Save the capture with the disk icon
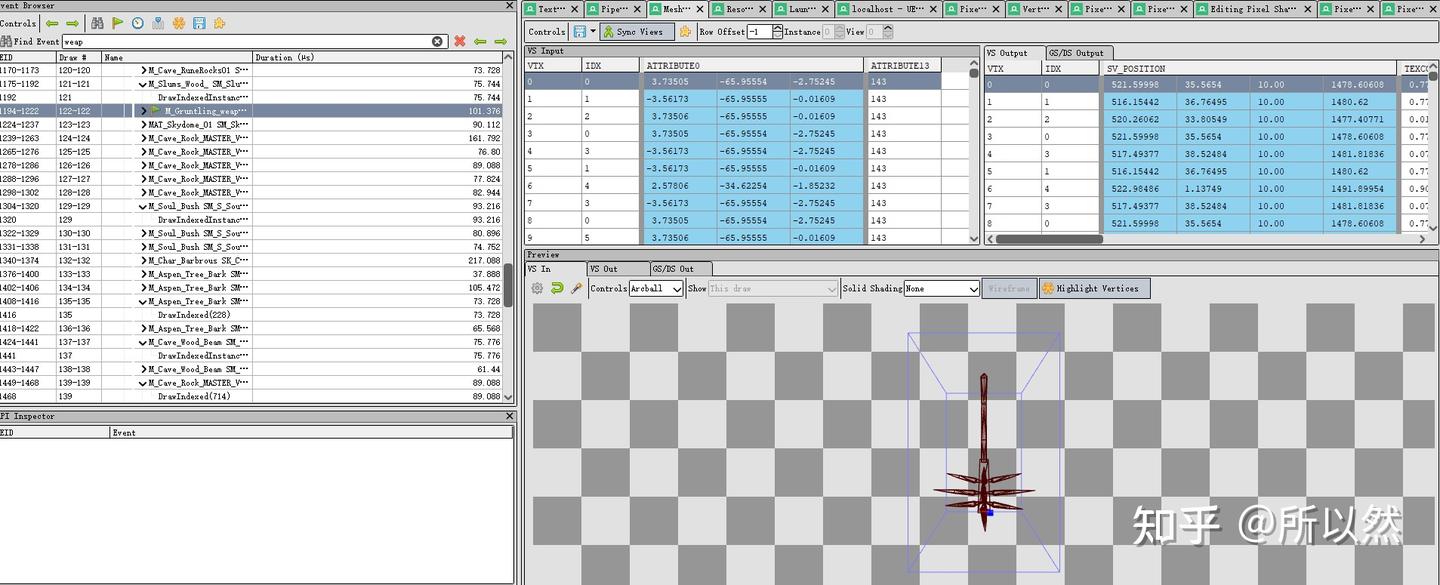This screenshot has height=585, width=1440. pyautogui.click(x=200, y=22)
